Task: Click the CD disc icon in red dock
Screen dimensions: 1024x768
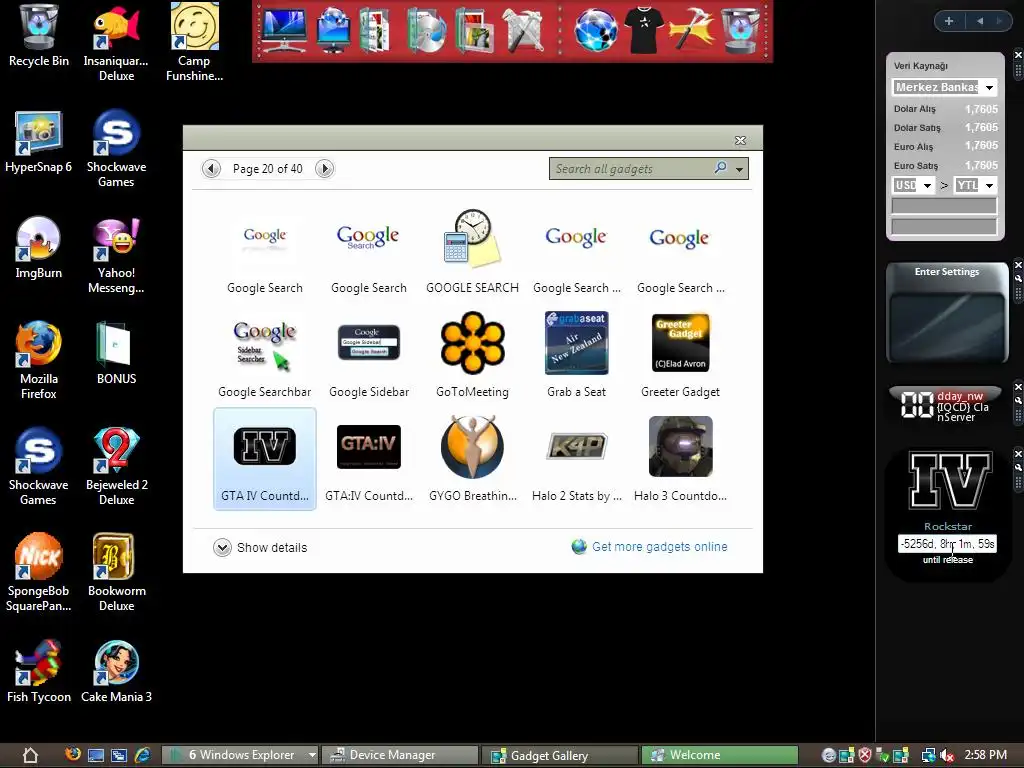Action: (426, 30)
